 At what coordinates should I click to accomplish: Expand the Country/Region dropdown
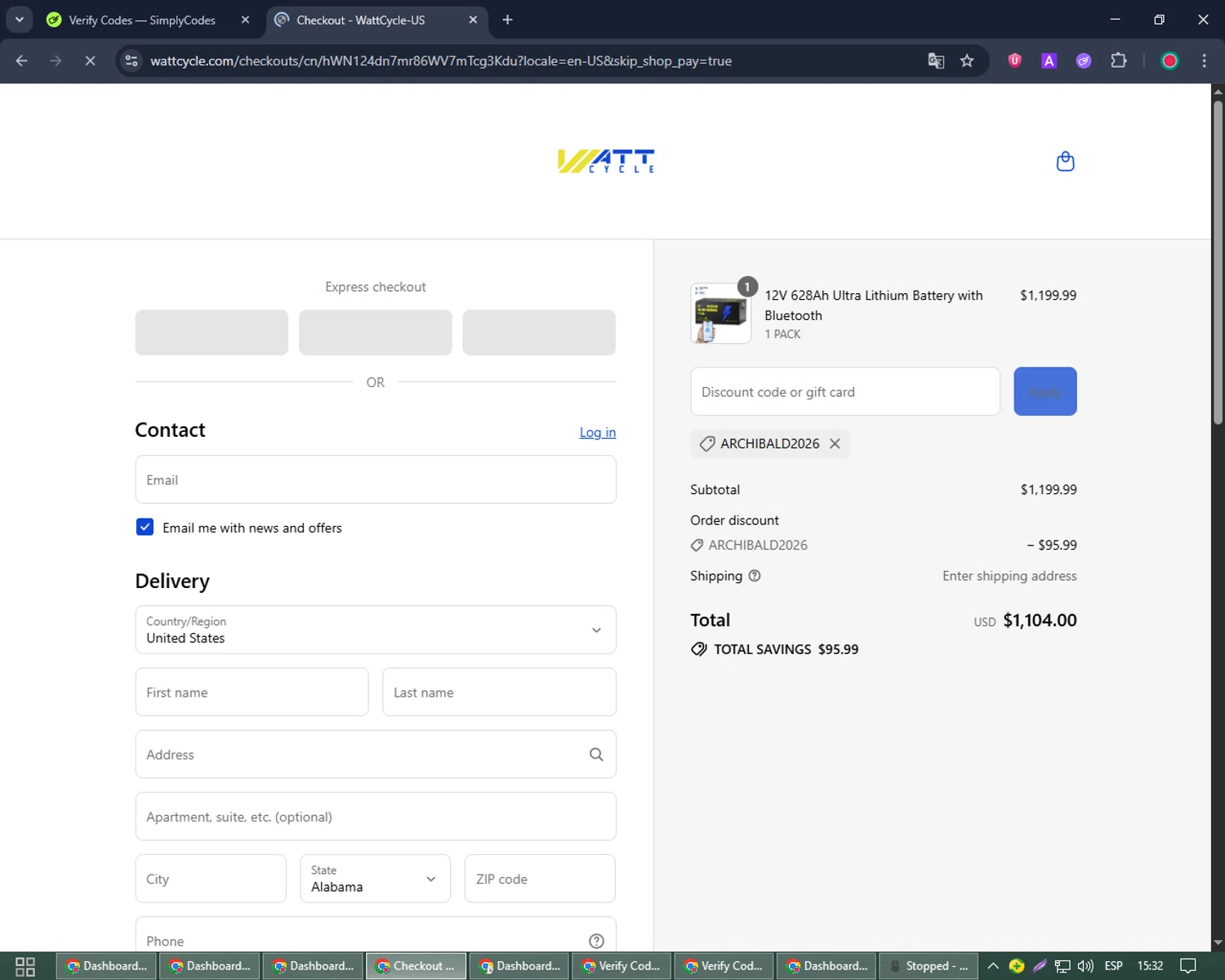click(x=376, y=630)
